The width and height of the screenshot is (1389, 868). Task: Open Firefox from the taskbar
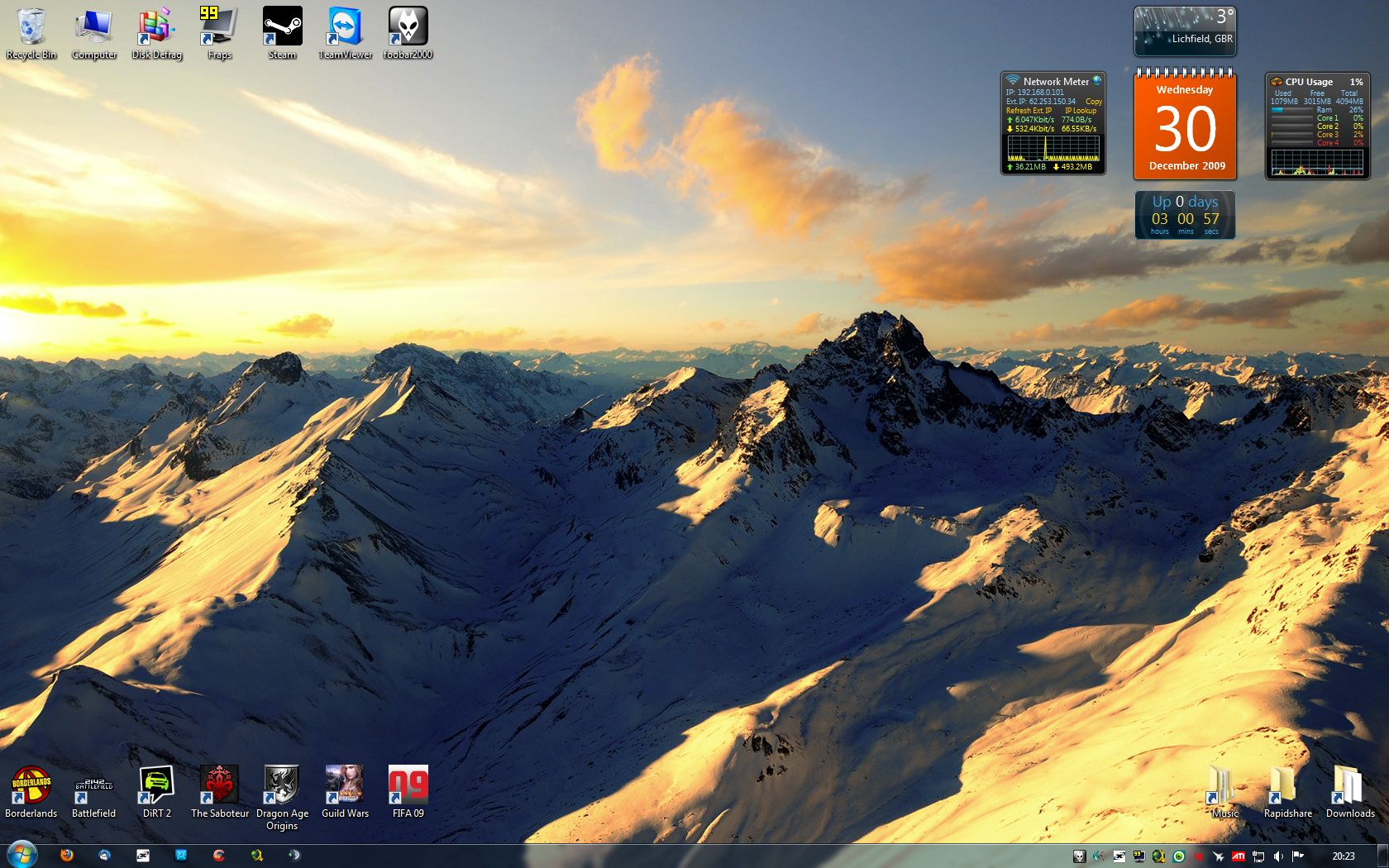67,856
